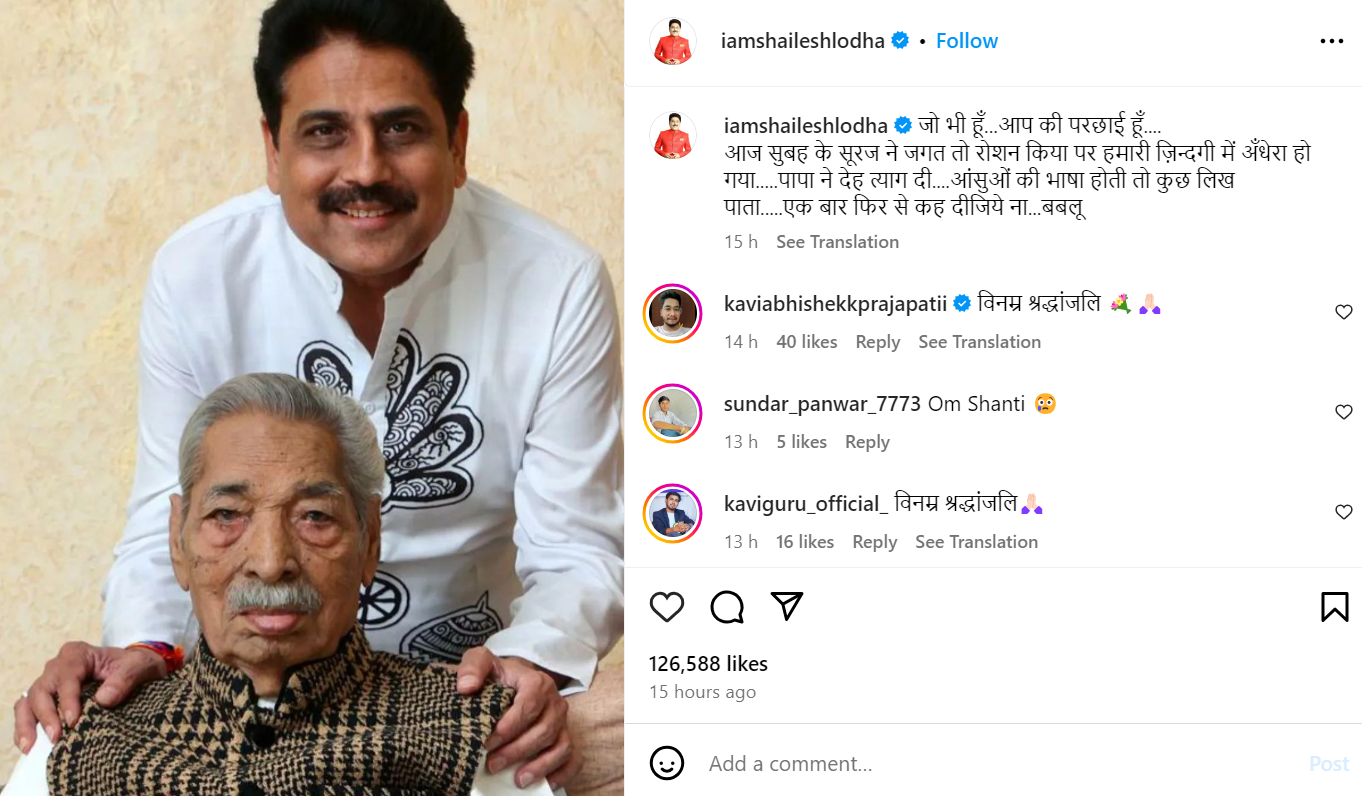Open the emoji picker smiley icon
The image size is (1362, 796).
point(667,763)
